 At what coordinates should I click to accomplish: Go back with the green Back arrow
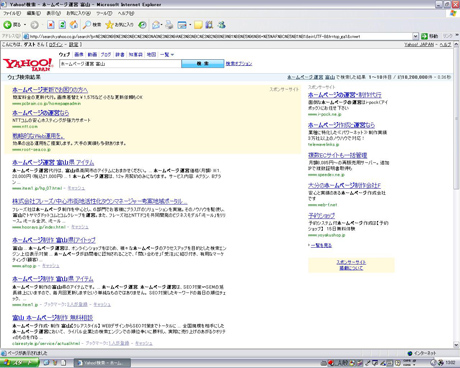(12, 25)
